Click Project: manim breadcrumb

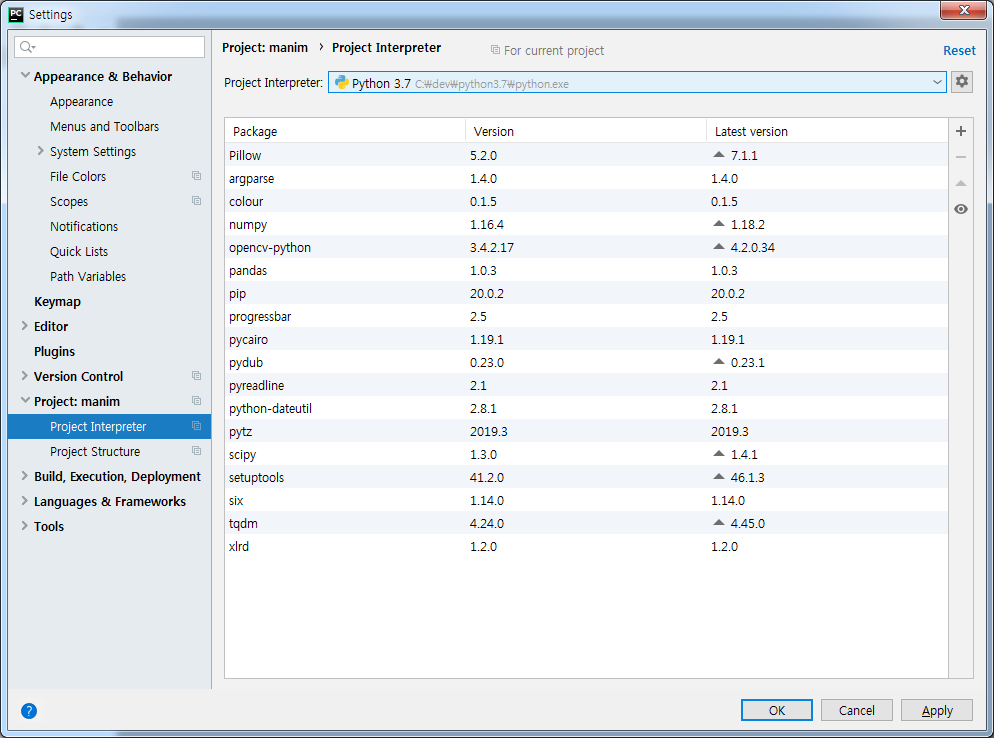point(265,48)
